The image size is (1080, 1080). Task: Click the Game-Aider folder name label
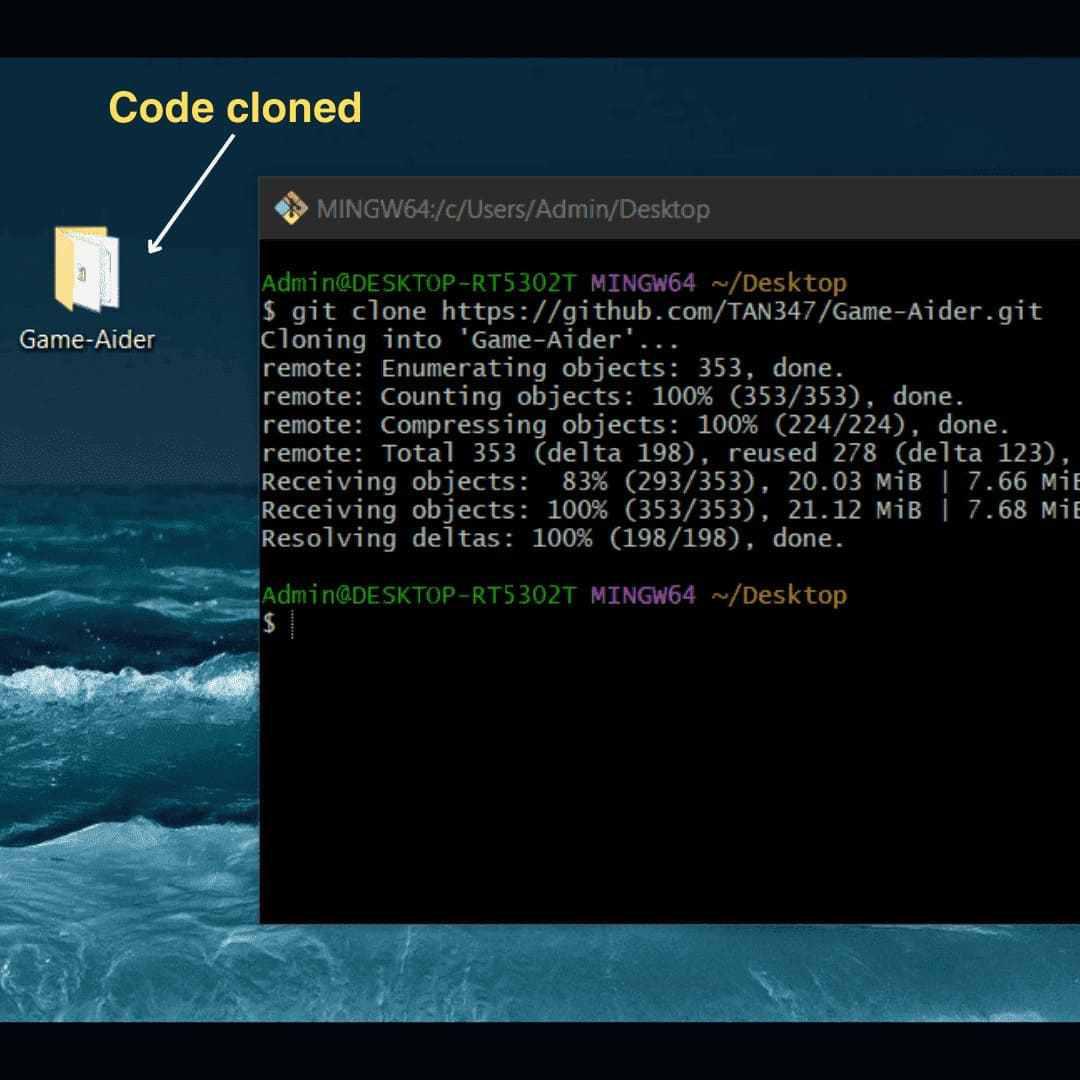coord(87,340)
